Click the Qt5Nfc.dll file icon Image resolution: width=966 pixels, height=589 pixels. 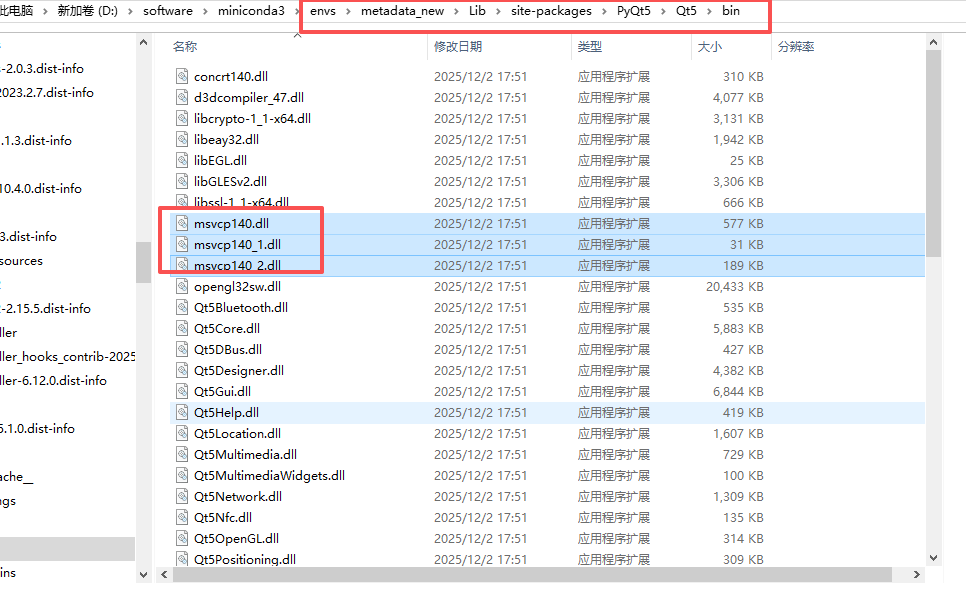tap(182, 518)
